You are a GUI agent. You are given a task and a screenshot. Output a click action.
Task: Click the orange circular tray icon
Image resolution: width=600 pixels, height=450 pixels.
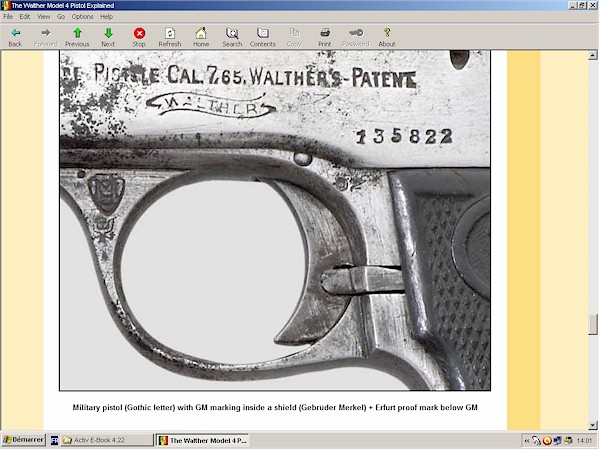click(547, 441)
